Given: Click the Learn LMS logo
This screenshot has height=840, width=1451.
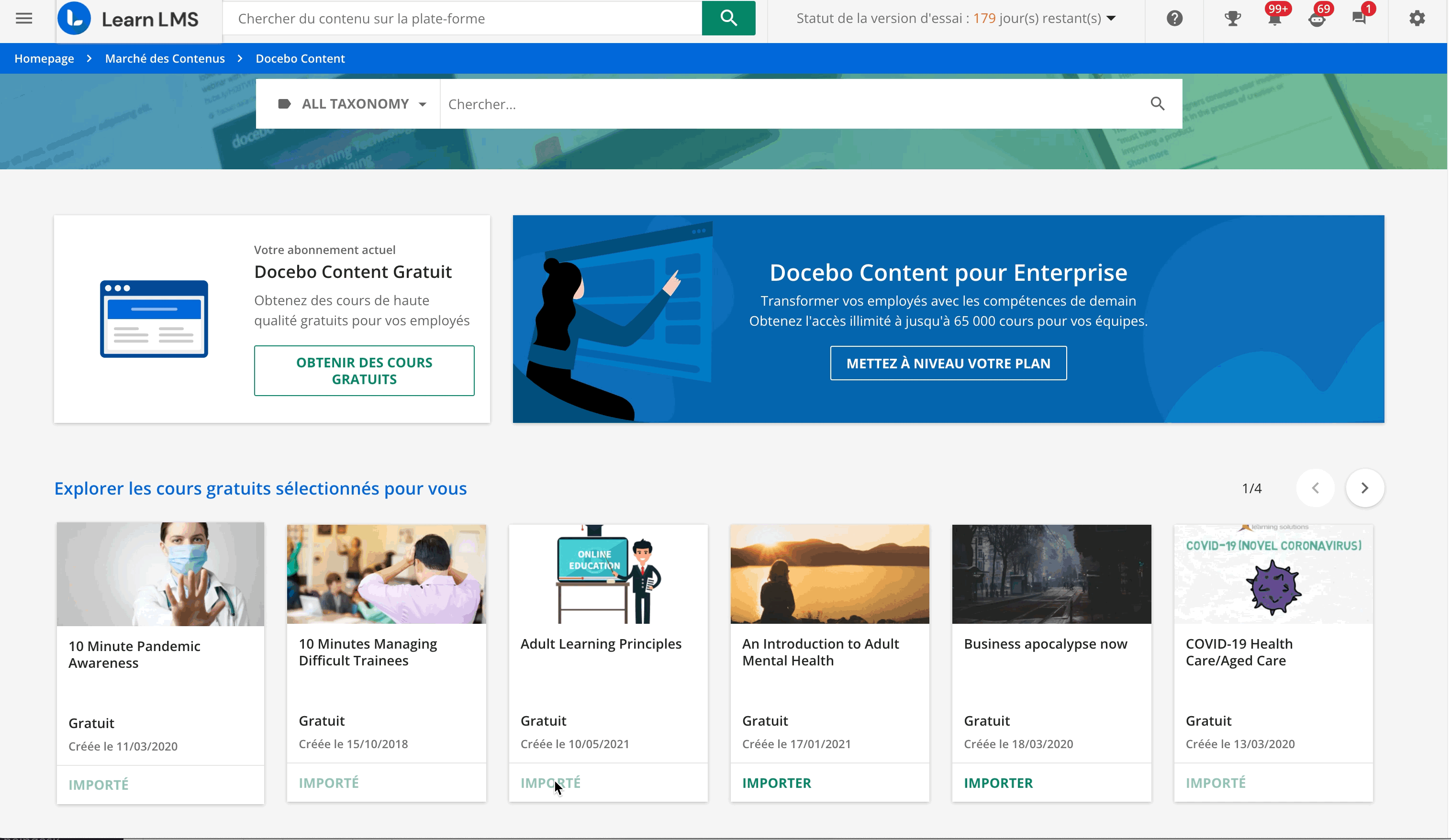Looking at the screenshot, I should pos(128,19).
